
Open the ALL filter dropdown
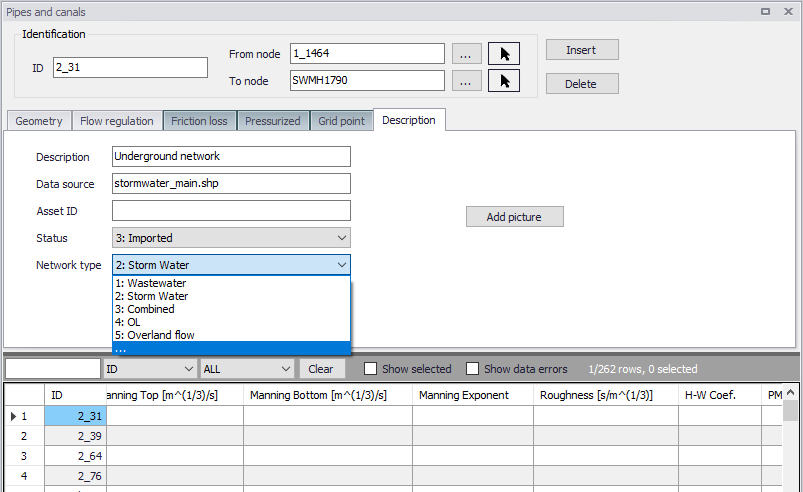[247, 369]
